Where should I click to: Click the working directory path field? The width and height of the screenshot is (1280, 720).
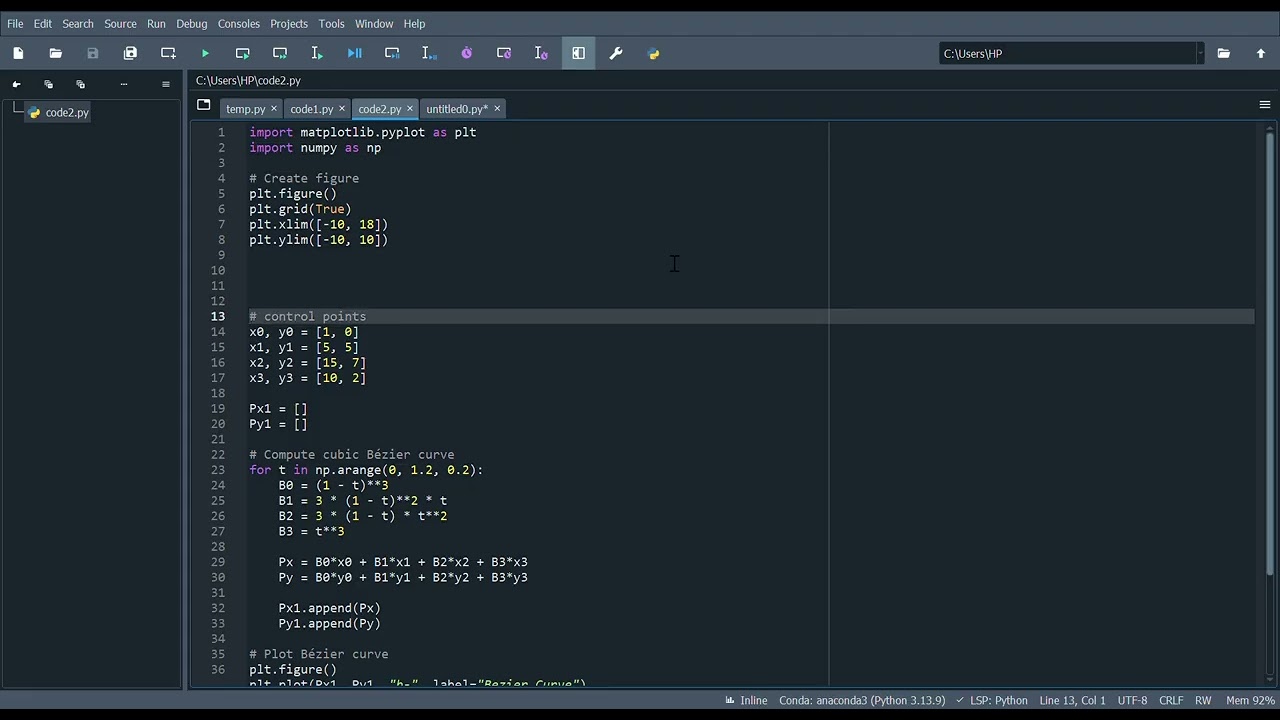pyautogui.click(x=1067, y=54)
